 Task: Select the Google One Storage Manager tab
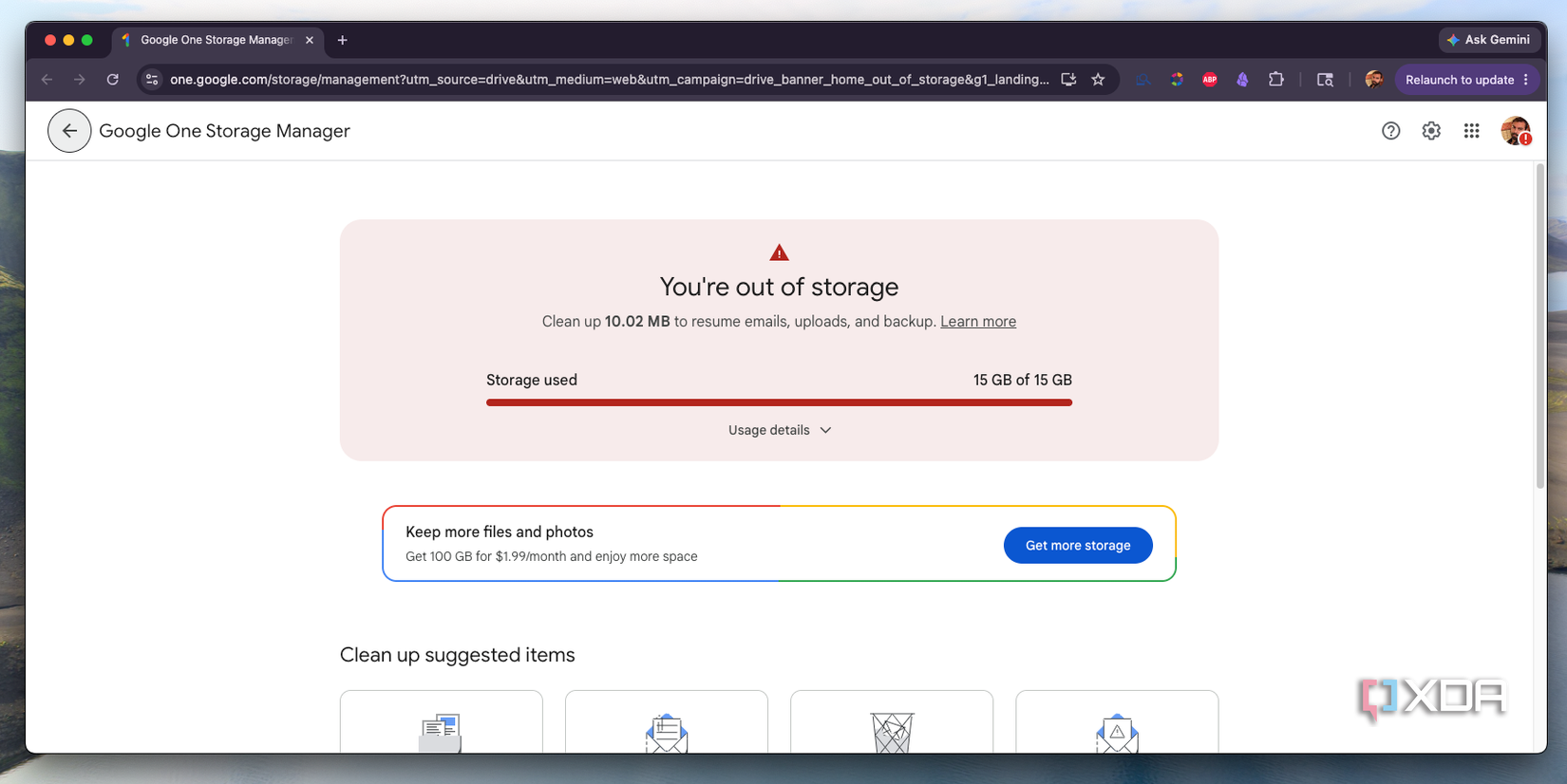(217, 40)
